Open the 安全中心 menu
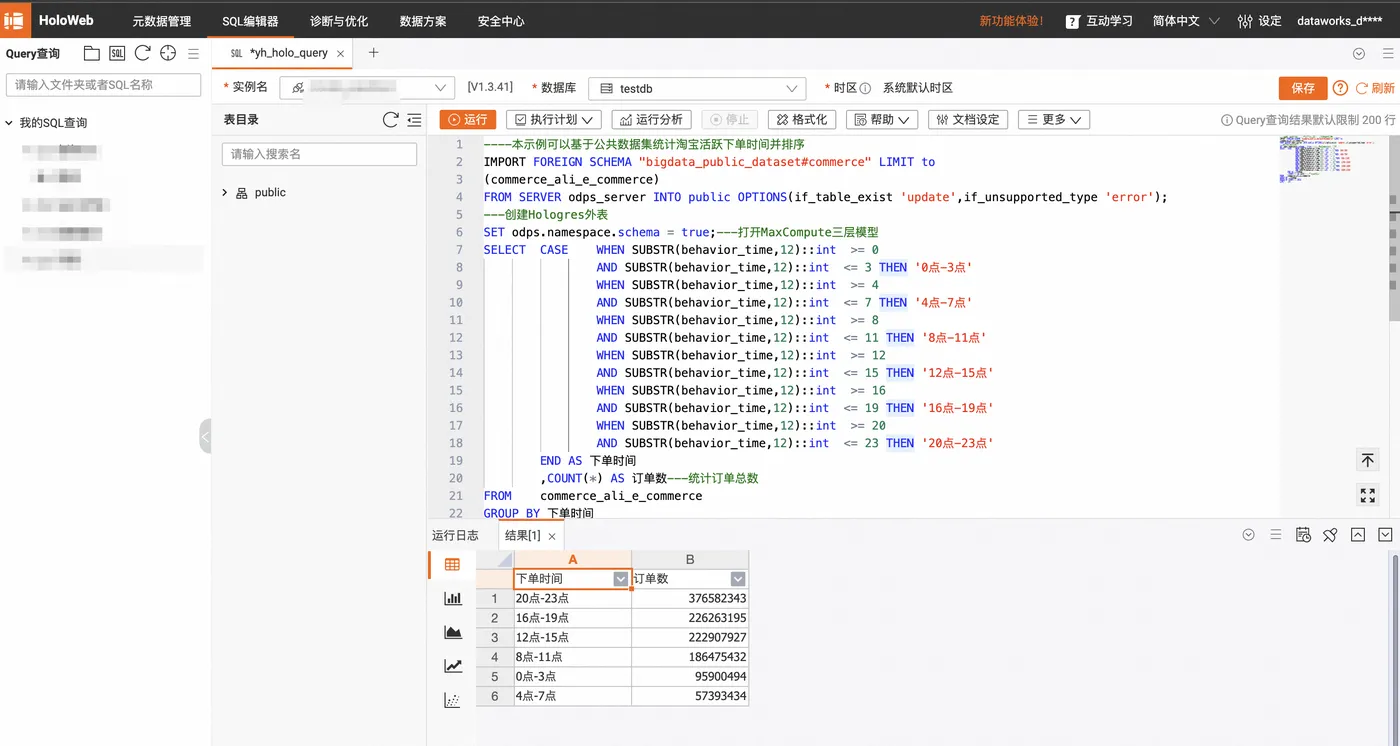Screen dimensions: 1400x746 tap(501, 21)
